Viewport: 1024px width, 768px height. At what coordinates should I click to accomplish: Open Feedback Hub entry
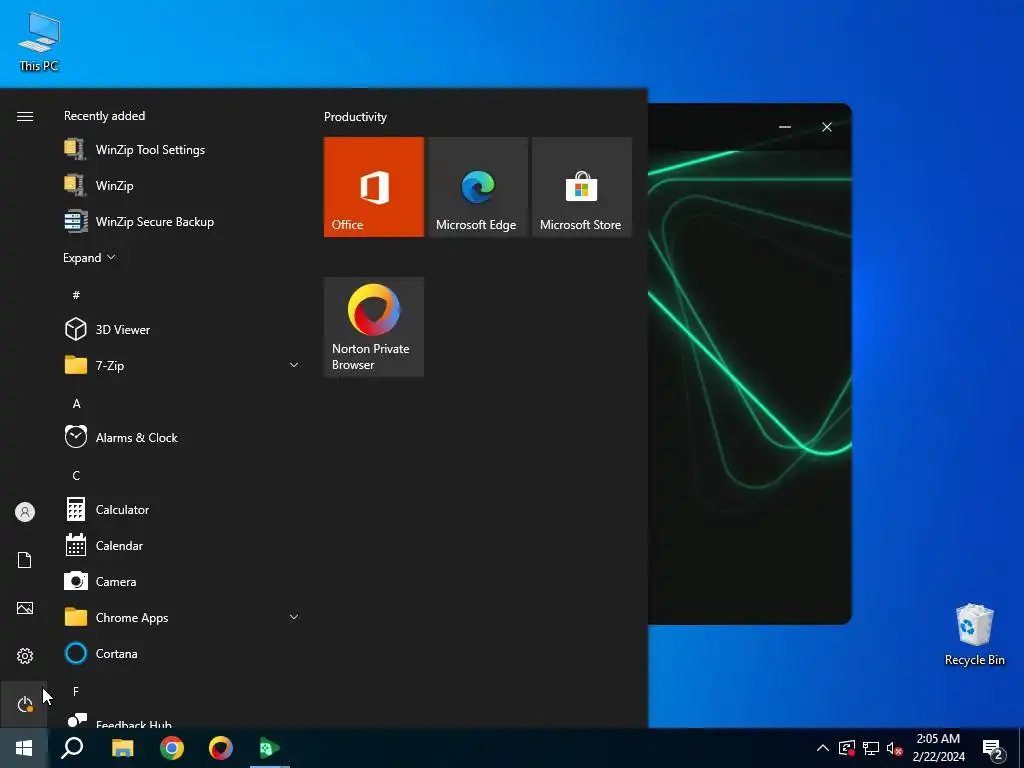coord(183,720)
